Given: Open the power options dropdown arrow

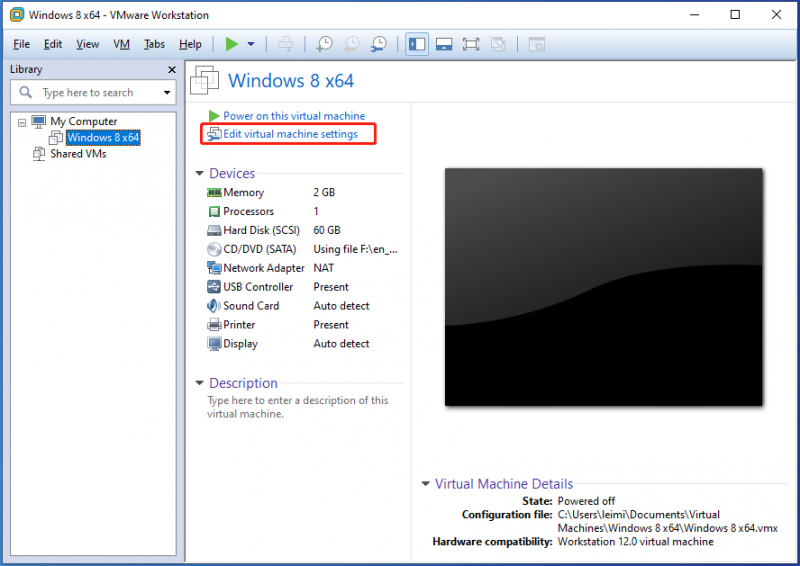Looking at the screenshot, I should click(x=251, y=44).
